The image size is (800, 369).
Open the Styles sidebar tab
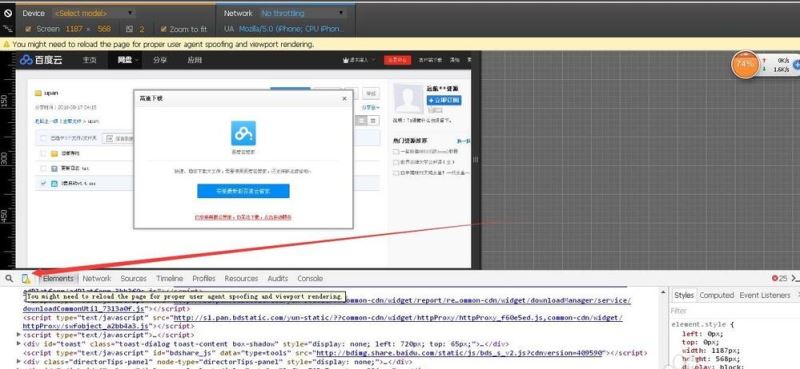pos(684,296)
